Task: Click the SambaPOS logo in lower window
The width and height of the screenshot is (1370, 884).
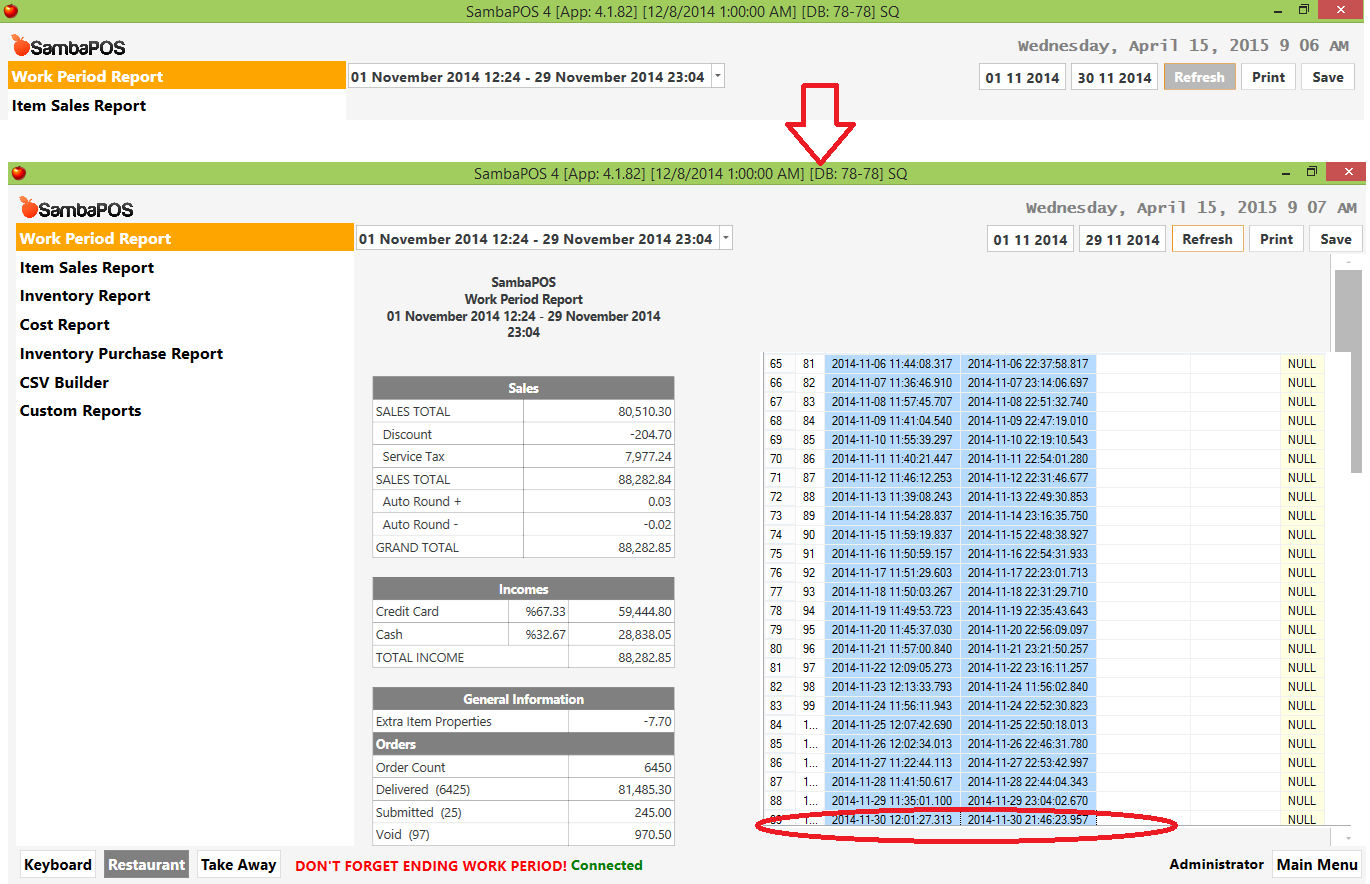Action: click(77, 209)
